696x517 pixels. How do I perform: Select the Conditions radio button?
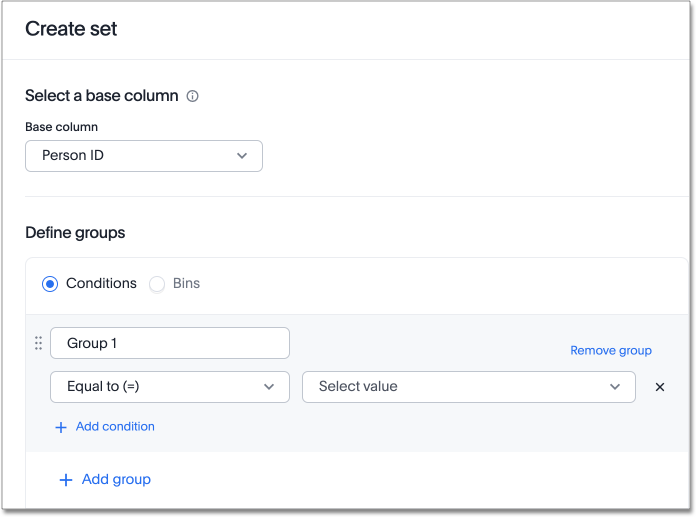point(50,284)
